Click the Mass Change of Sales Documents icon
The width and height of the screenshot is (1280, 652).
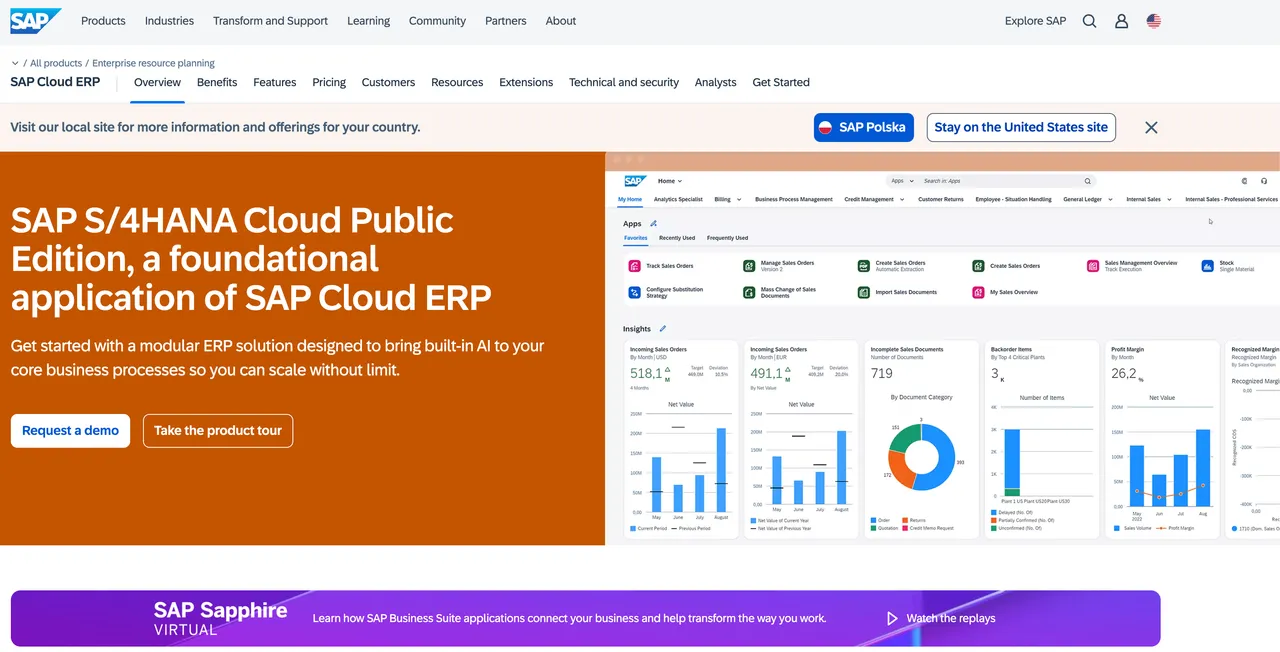[x=749, y=292]
